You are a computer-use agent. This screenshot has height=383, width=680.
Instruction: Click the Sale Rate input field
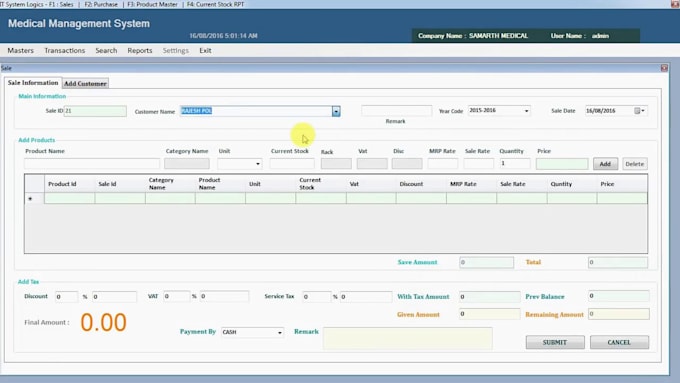tap(479, 164)
